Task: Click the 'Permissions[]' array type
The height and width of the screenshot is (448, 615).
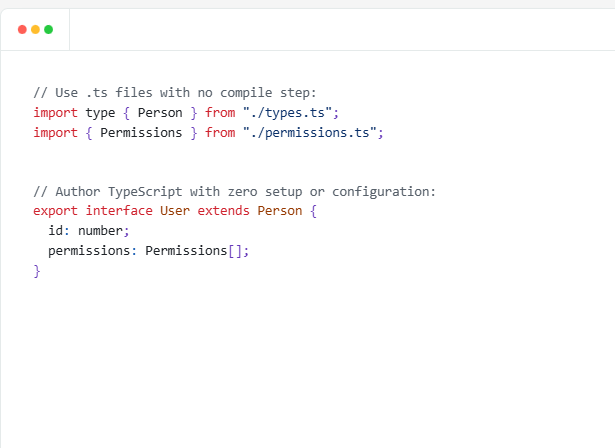Action: click(x=193, y=251)
